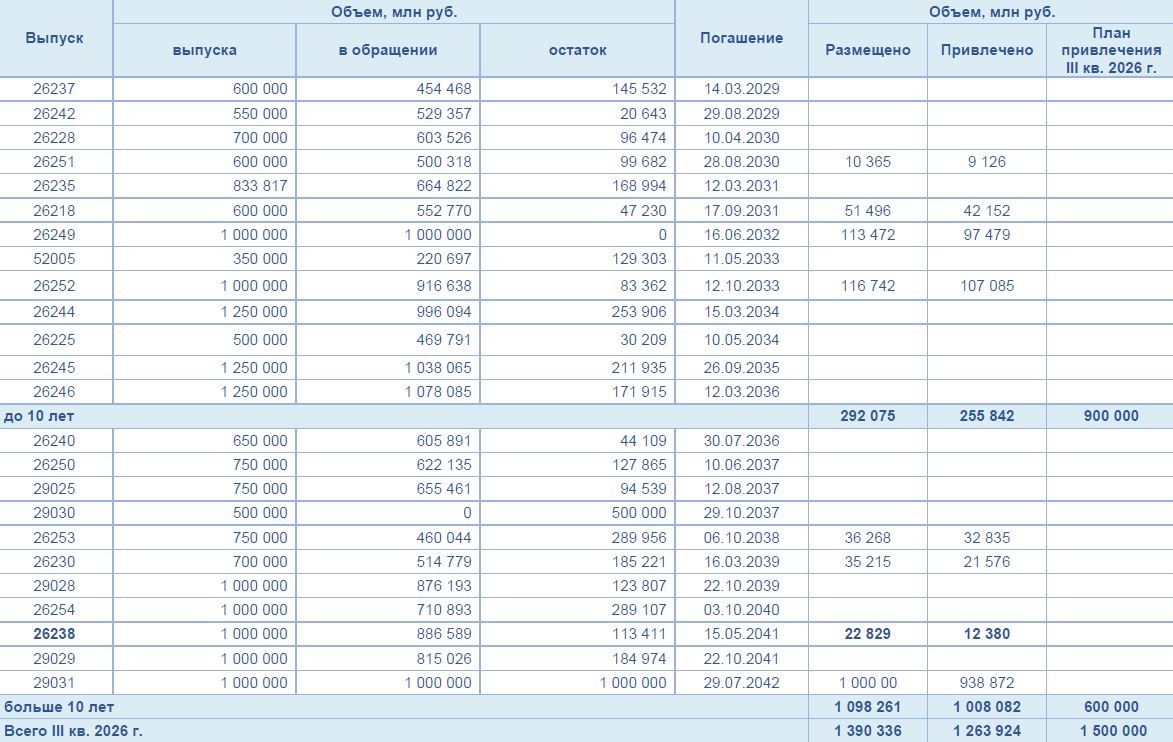Image resolution: width=1173 pixels, height=742 pixels.
Task: Click placed amount 116 742 cell
Action: click(868, 286)
